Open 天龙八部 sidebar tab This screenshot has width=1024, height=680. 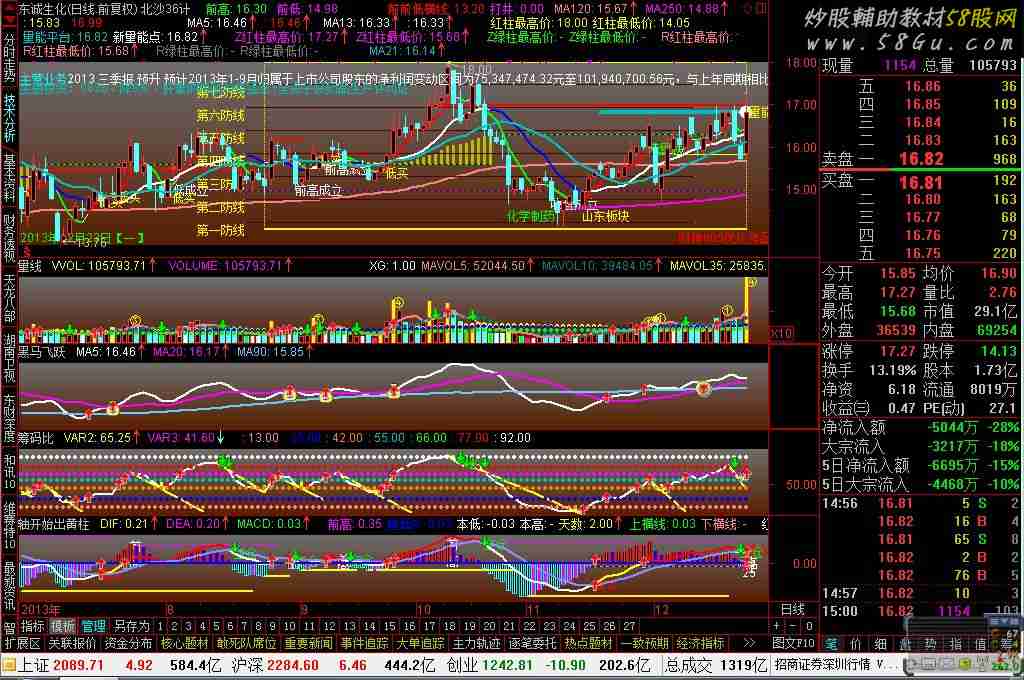pos(9,297)
